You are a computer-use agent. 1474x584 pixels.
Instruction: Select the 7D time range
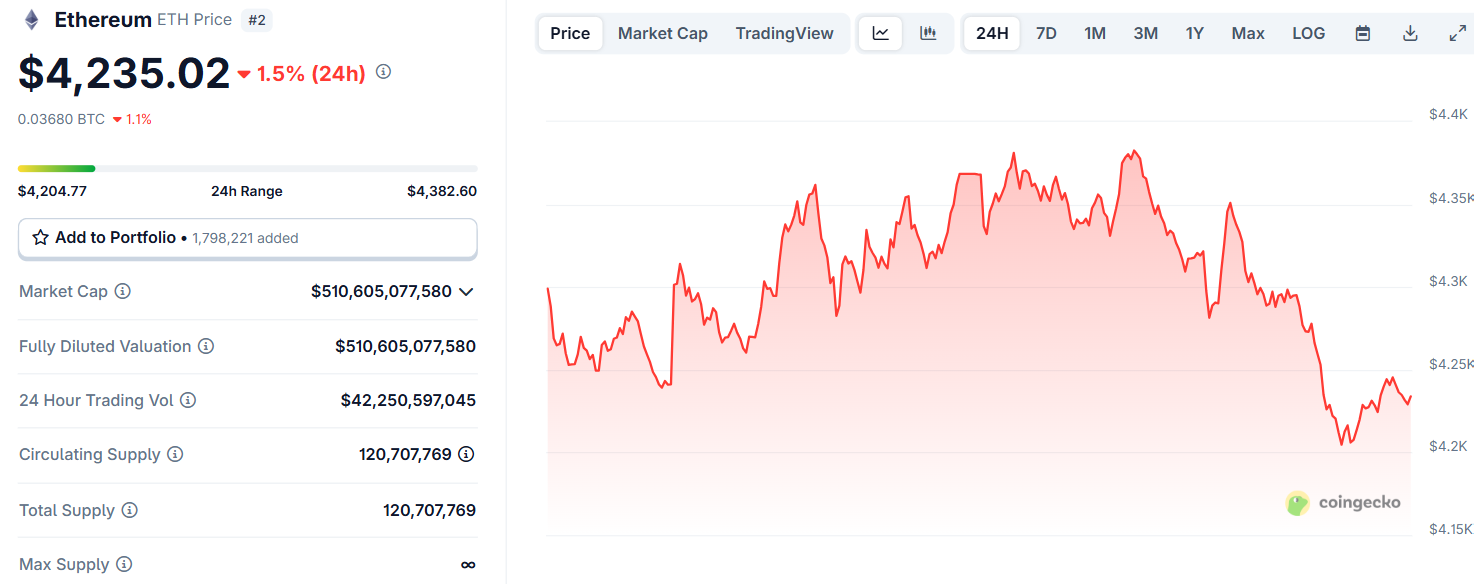click(x=1046, y=33)
